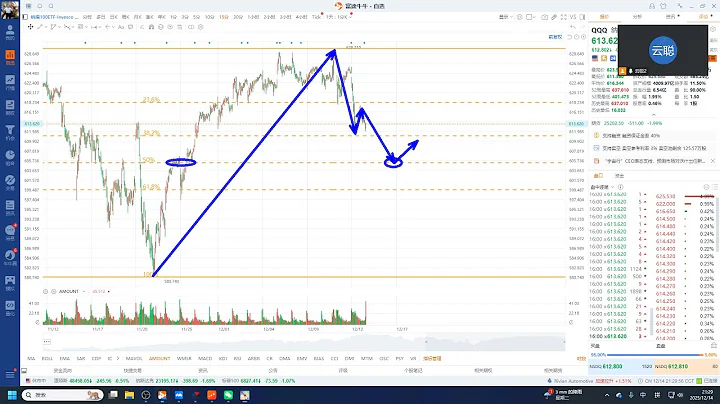Click the zoom-out minus icon beside price axis
720x404 pixels.
[577, 37]
